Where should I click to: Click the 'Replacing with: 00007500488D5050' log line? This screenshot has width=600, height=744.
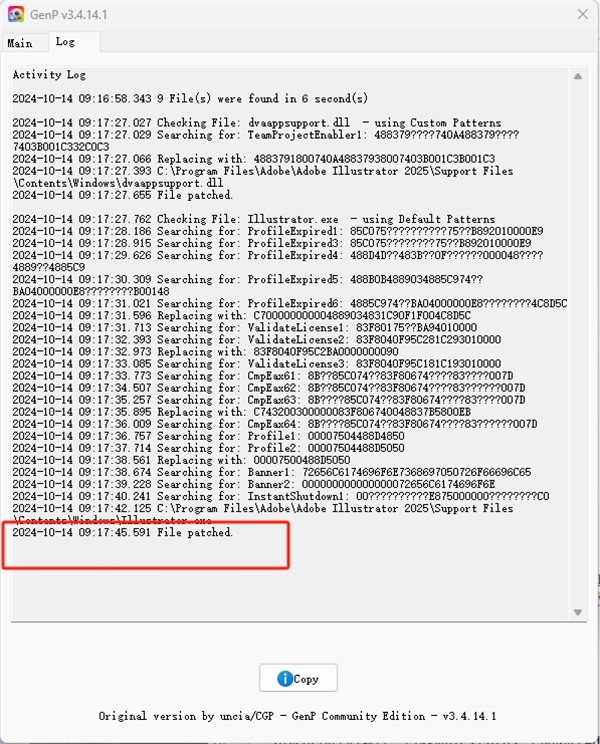pos(181,460)
